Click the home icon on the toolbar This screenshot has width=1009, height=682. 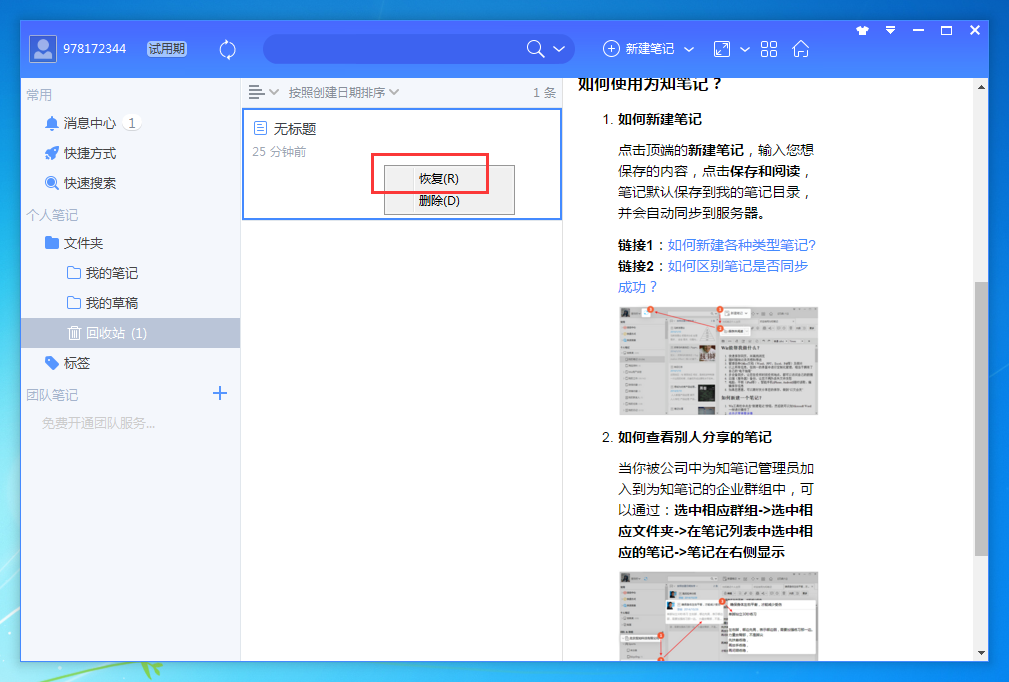click(x=800, y=48)
